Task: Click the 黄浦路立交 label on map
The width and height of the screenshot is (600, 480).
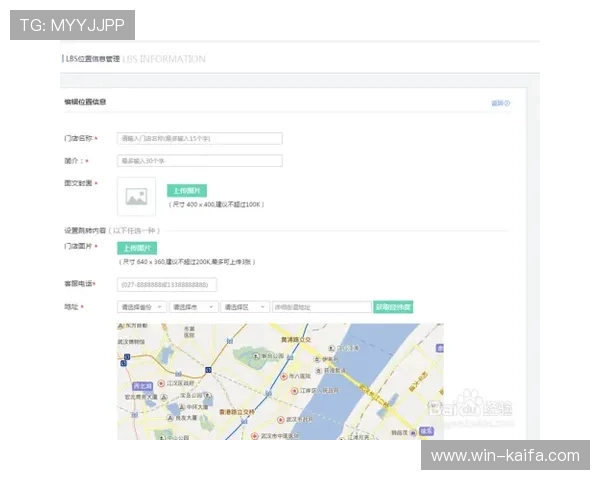Action: tap(295, 340)
